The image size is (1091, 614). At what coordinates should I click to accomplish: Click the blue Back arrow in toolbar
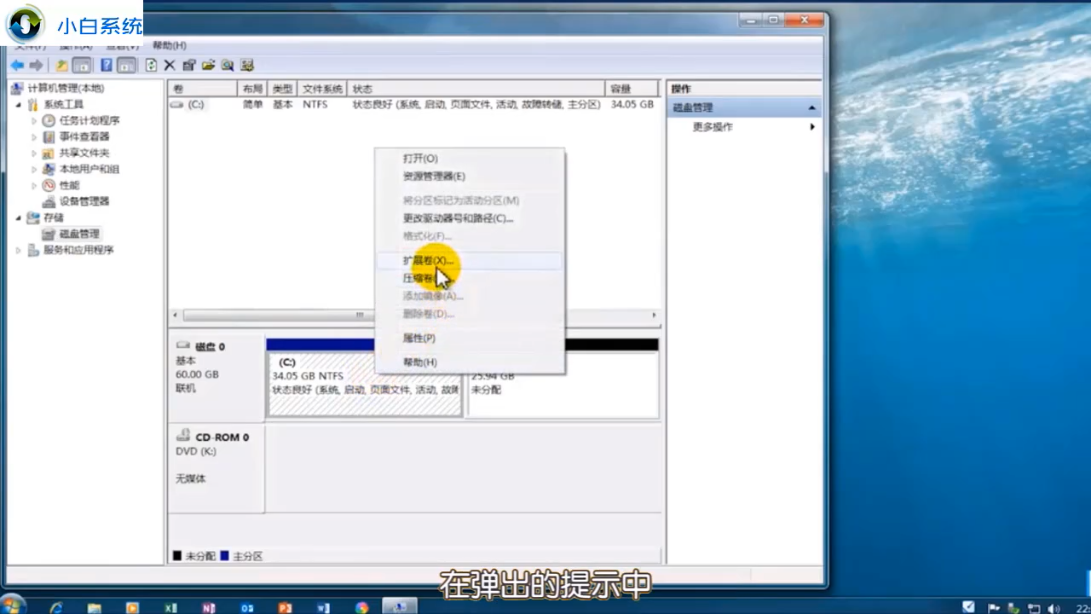17,66
